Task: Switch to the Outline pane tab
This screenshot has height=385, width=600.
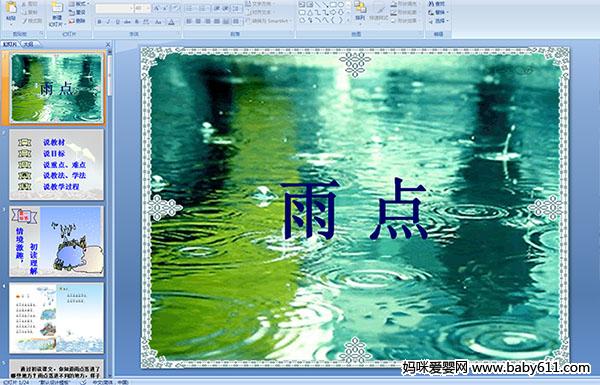Action: tap(28, 44)
